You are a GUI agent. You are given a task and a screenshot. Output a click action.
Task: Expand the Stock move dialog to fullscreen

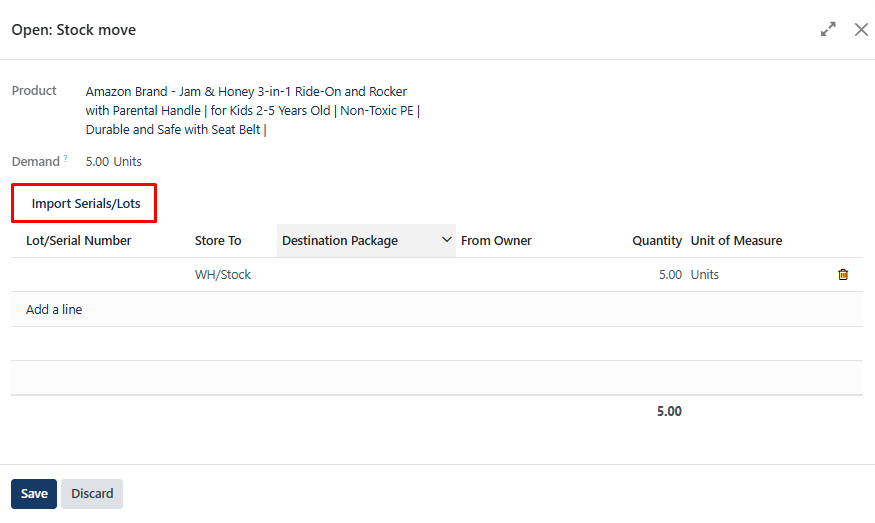pos(828,30)
